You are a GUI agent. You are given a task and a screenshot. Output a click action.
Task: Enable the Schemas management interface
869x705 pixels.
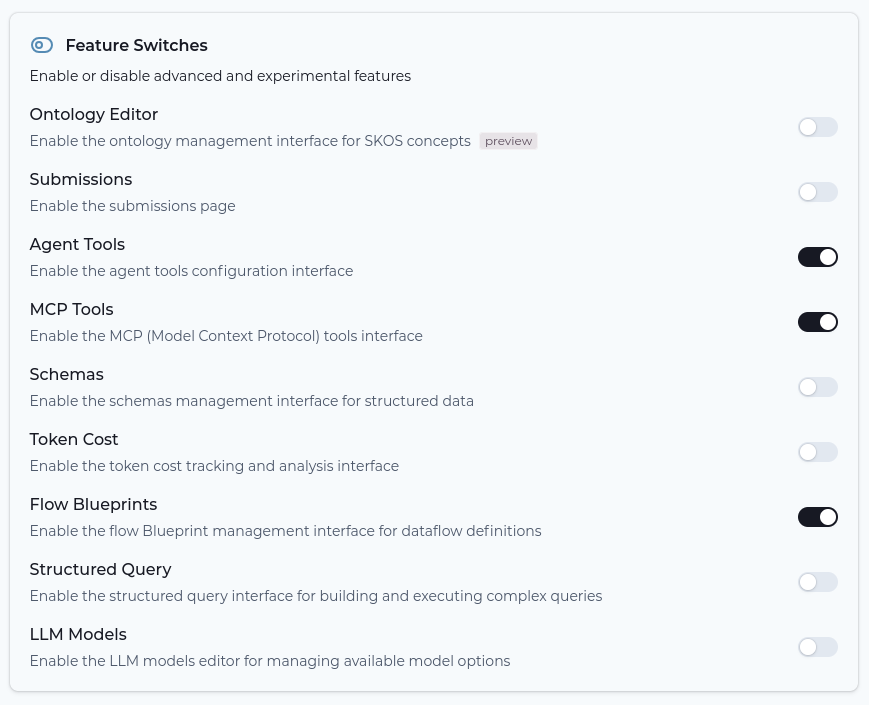coord(817,387)
